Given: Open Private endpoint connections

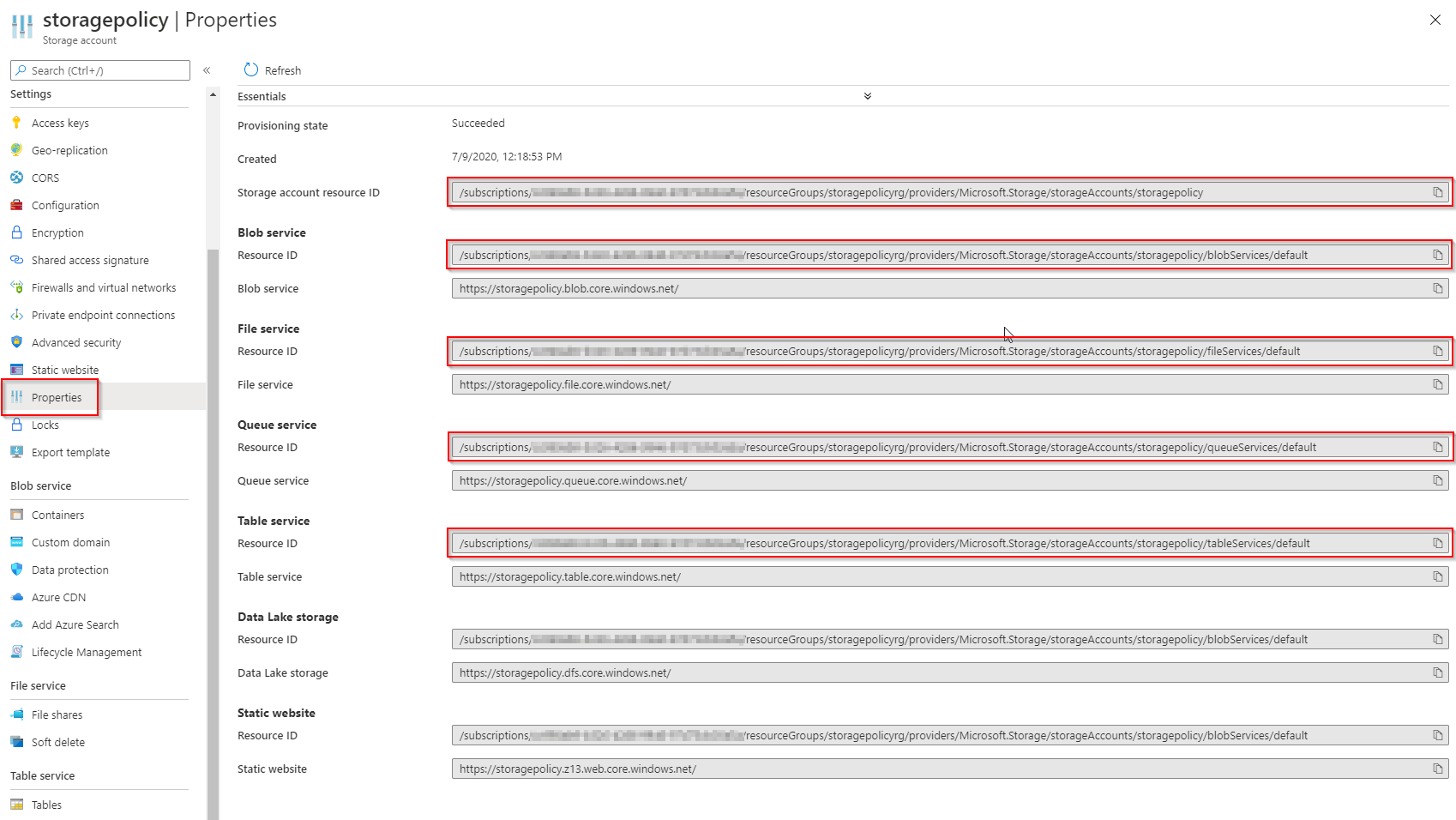Looking at the screenshot, I should [x=103, y=315].
